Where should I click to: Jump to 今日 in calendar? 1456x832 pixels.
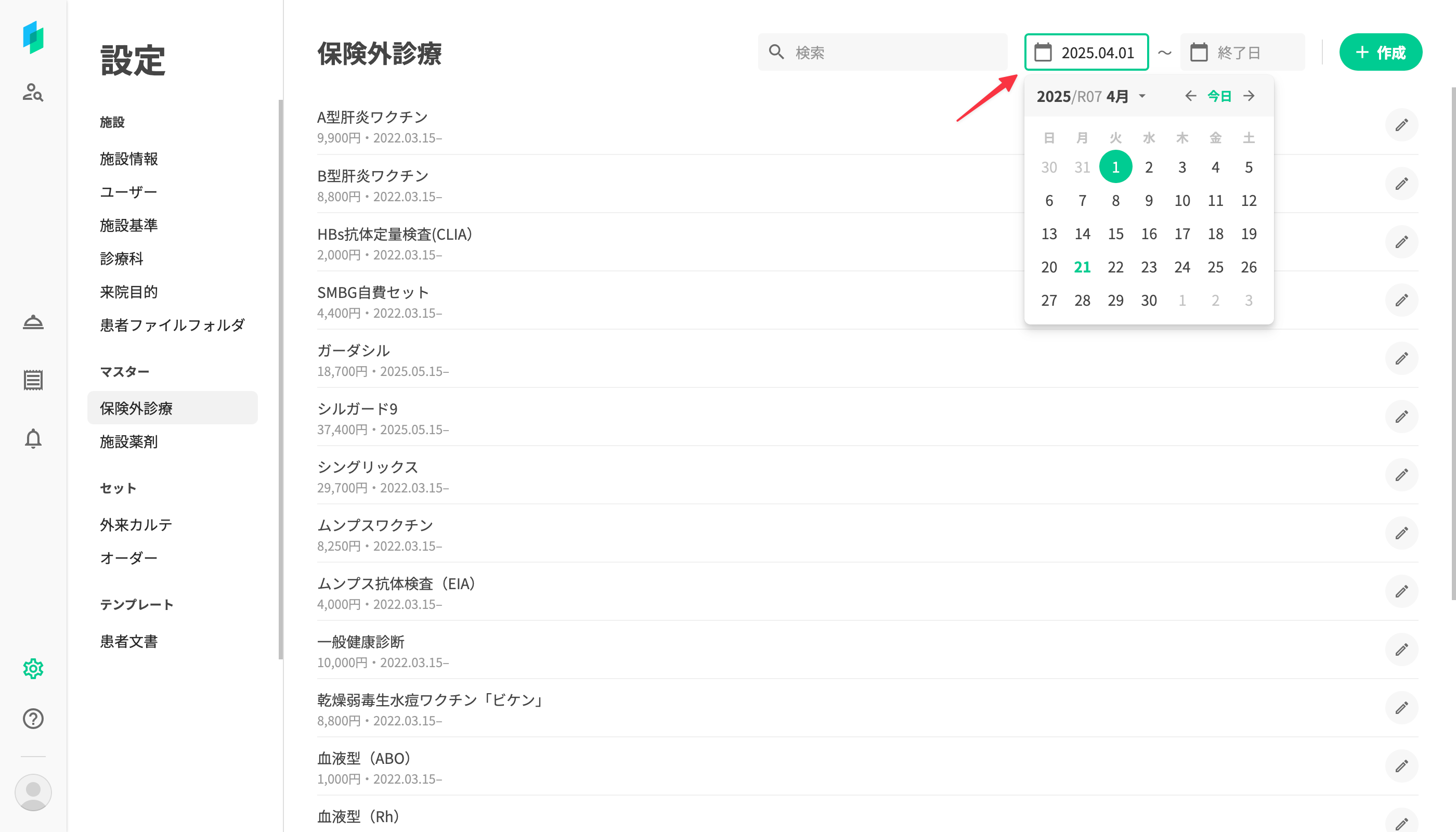[1219, 96]
